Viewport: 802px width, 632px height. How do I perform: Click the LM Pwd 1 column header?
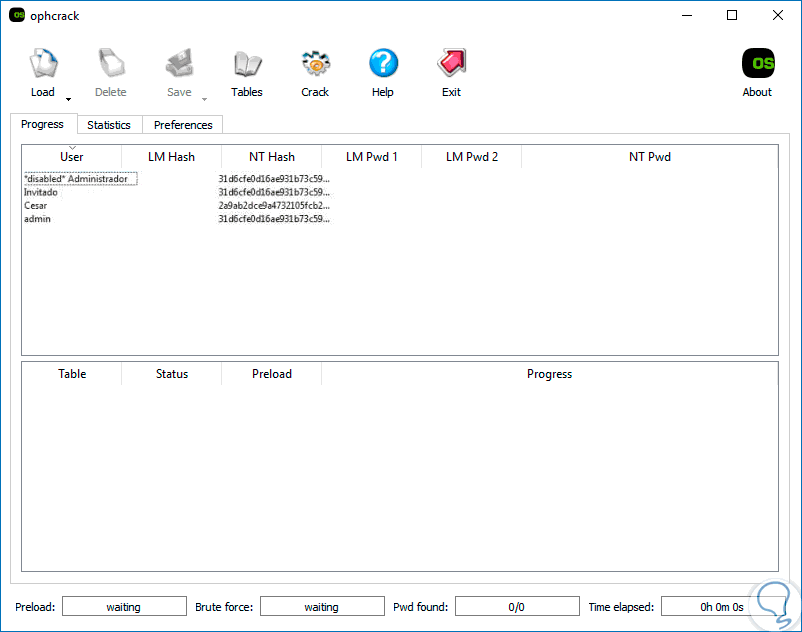pyautogui.click(x=371, y=157)
